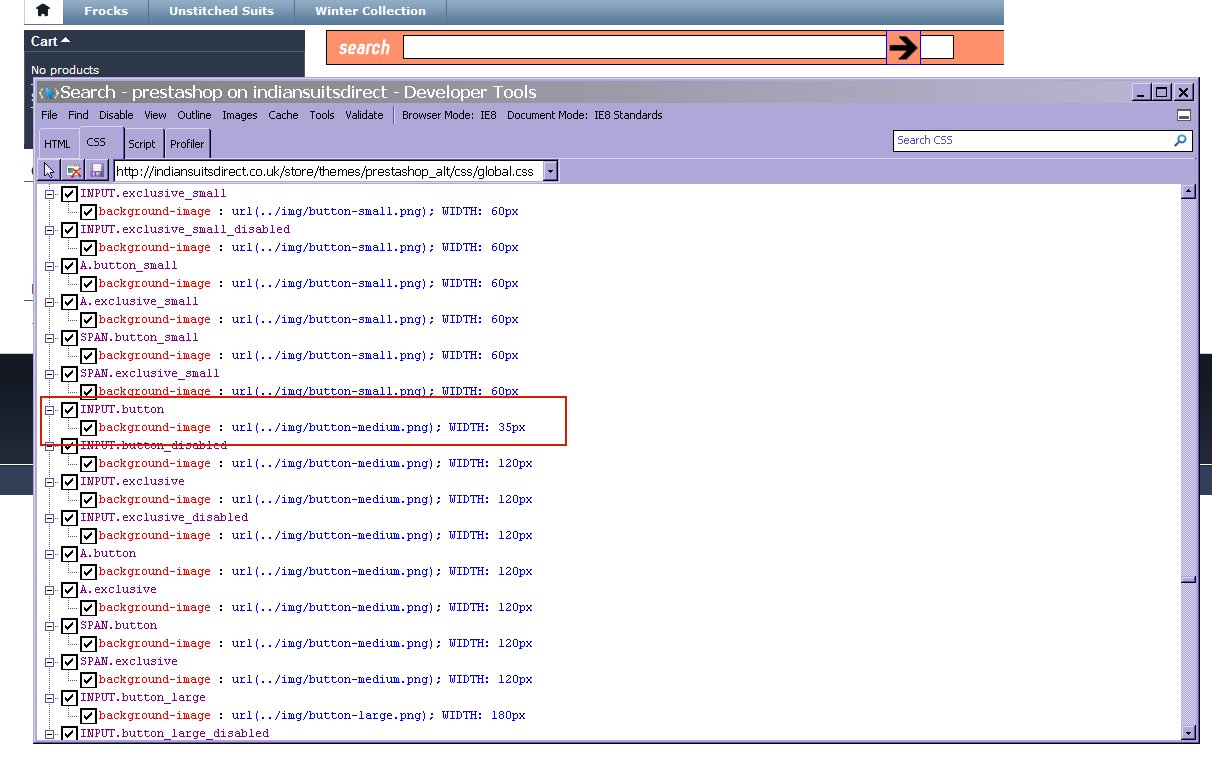Uncheck the INPUT.button_large rule checkbox
This screenshot has height=761, width=1212.
pyautogui.click(x=69, y=698)
